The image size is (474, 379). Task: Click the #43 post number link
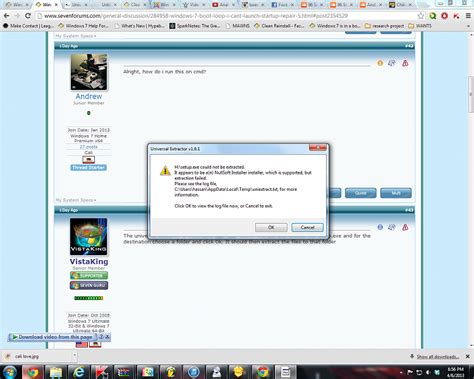point(409,210)
